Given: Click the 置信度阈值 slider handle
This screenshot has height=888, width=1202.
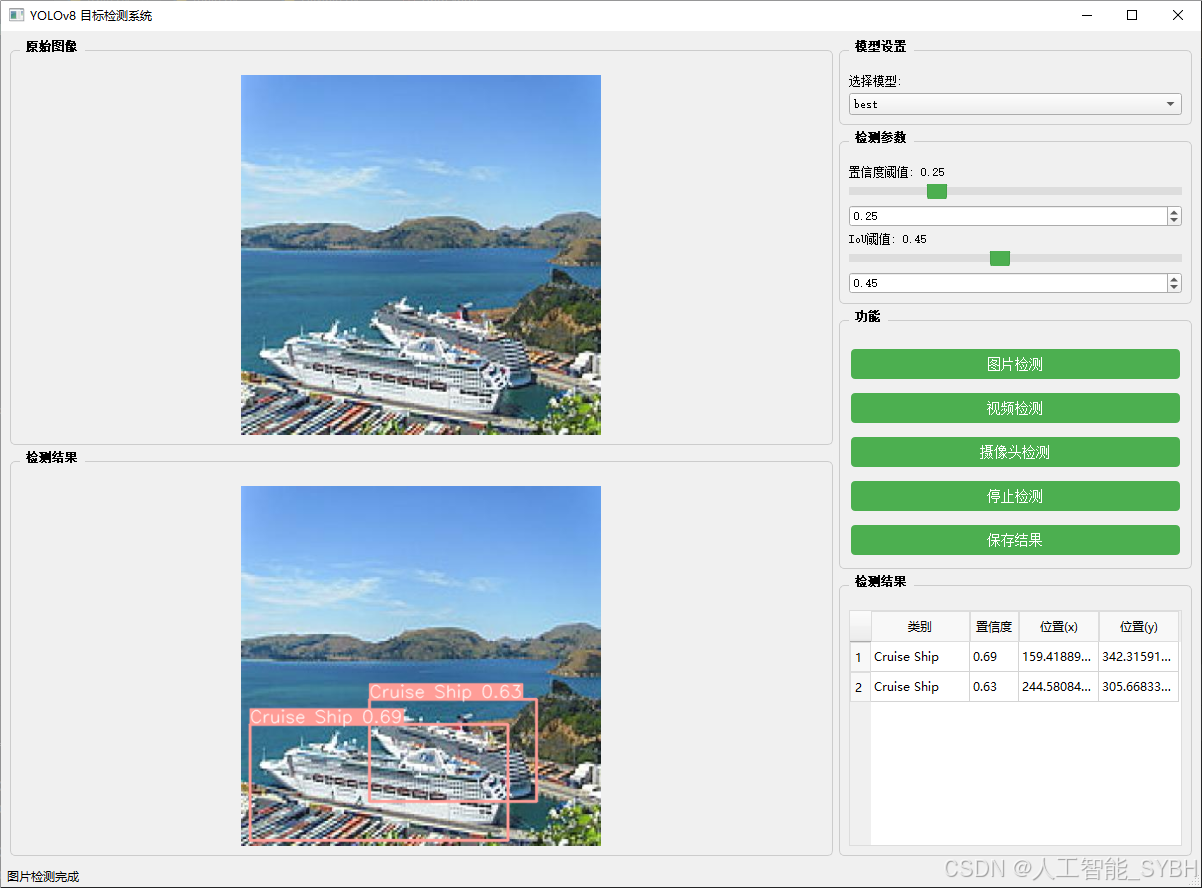Looking at the screenshot, I should pos(937,191).
